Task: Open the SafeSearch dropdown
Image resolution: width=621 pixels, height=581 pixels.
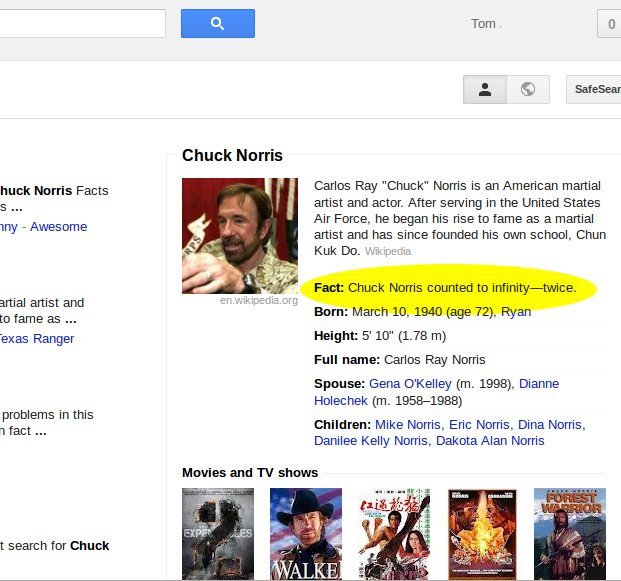Action: 594,90
